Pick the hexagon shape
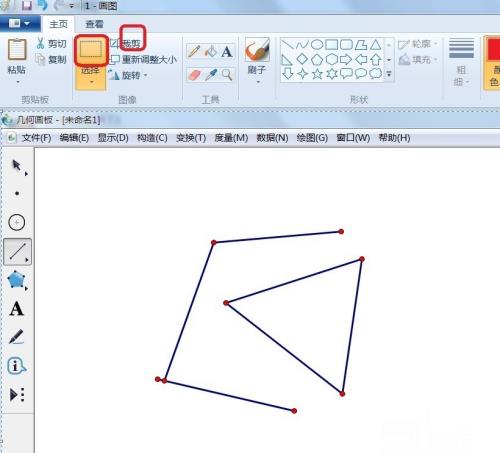Viewport: 500px width, 453px height. (332, 59)
